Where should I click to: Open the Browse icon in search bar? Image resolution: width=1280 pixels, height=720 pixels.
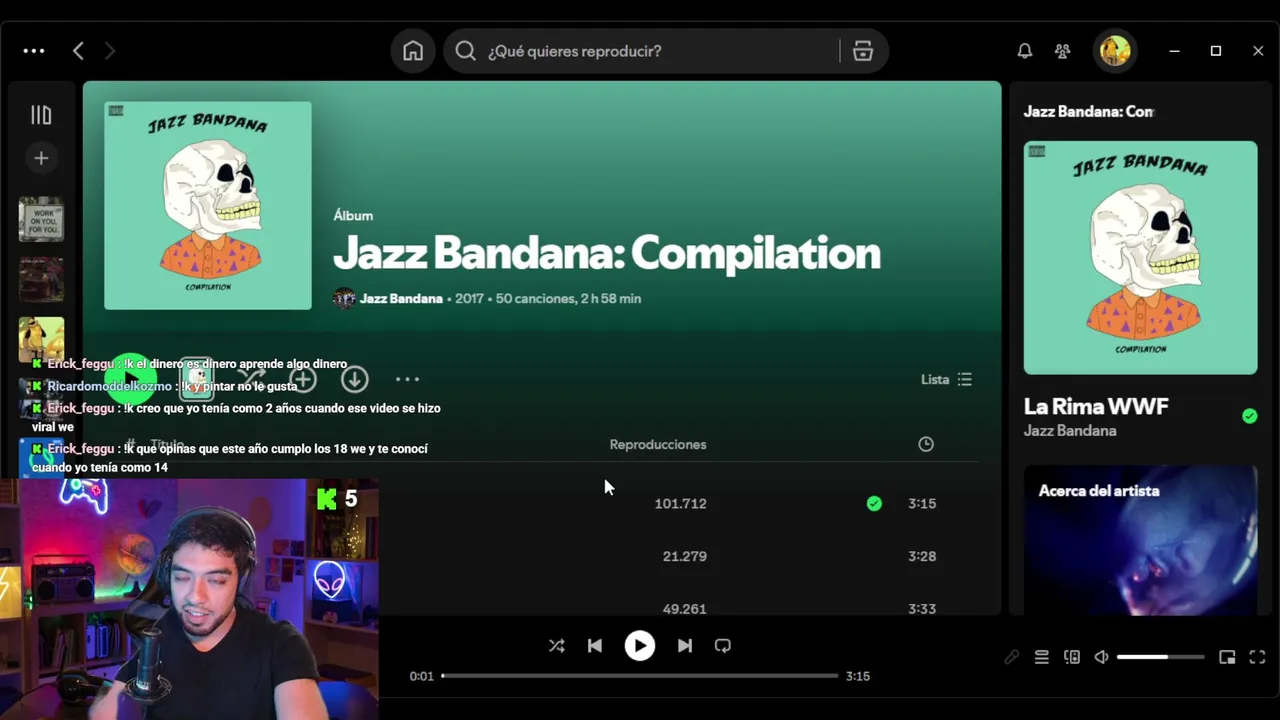863,51
